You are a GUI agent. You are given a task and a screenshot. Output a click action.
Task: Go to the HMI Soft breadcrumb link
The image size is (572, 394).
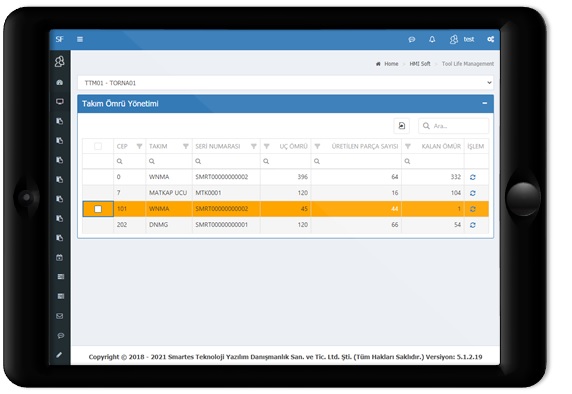[x=420, y=64]
